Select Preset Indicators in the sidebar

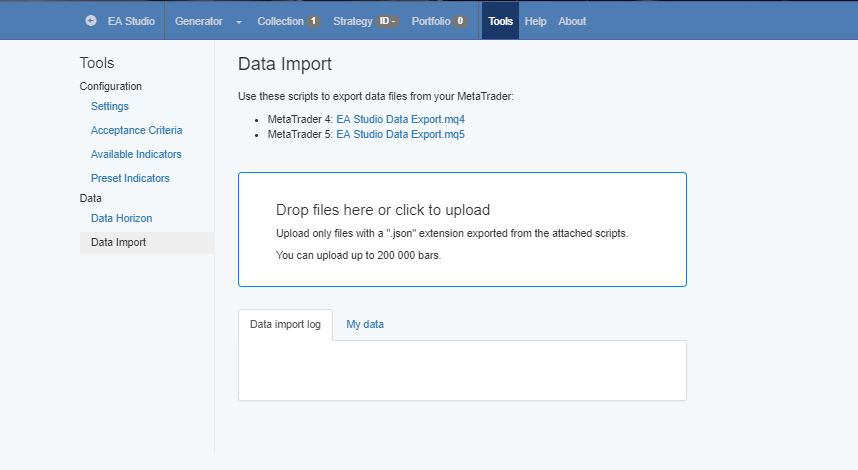point(130,178)
